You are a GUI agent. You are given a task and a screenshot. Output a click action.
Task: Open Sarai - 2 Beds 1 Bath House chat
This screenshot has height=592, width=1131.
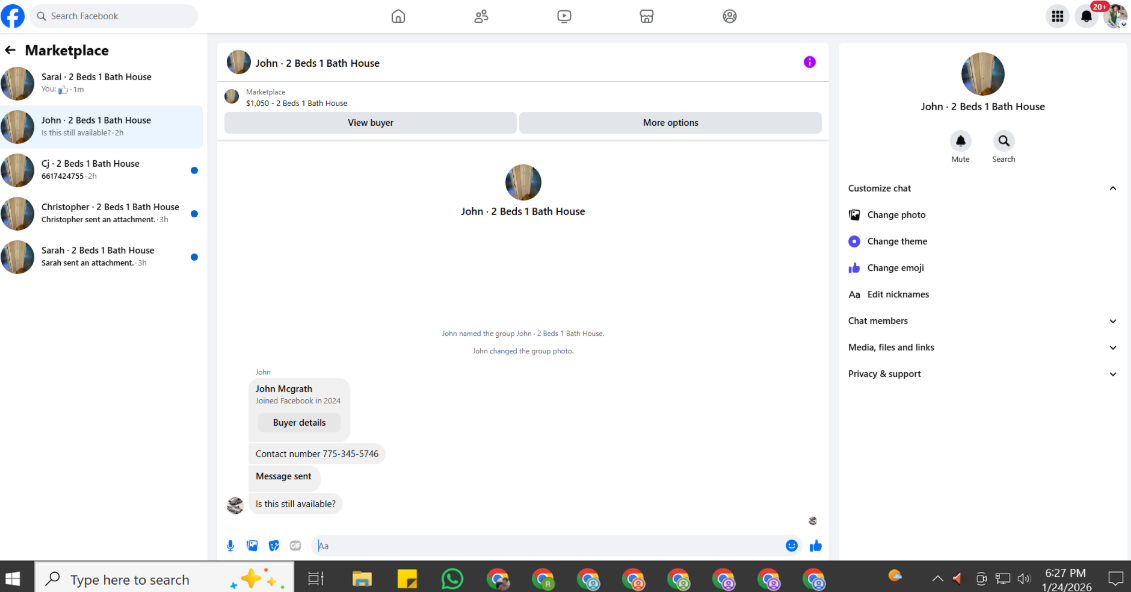coord(102,84)
